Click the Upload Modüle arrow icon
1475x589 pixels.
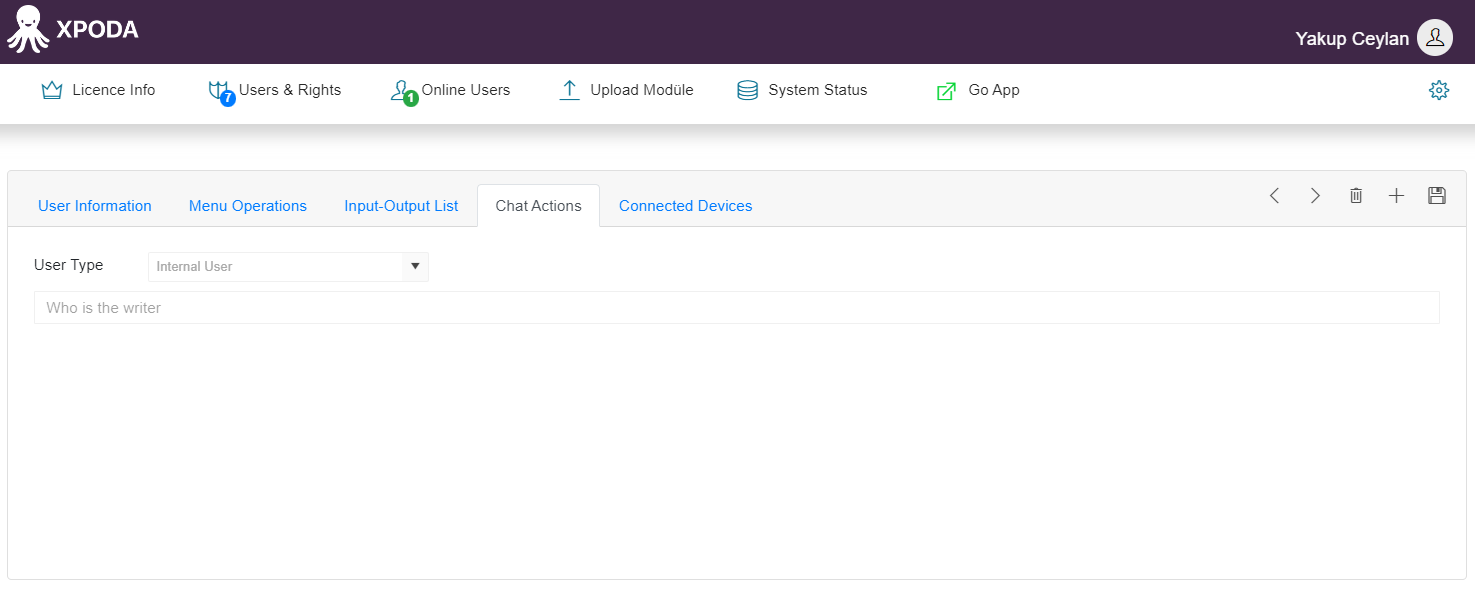pos(570,90)
